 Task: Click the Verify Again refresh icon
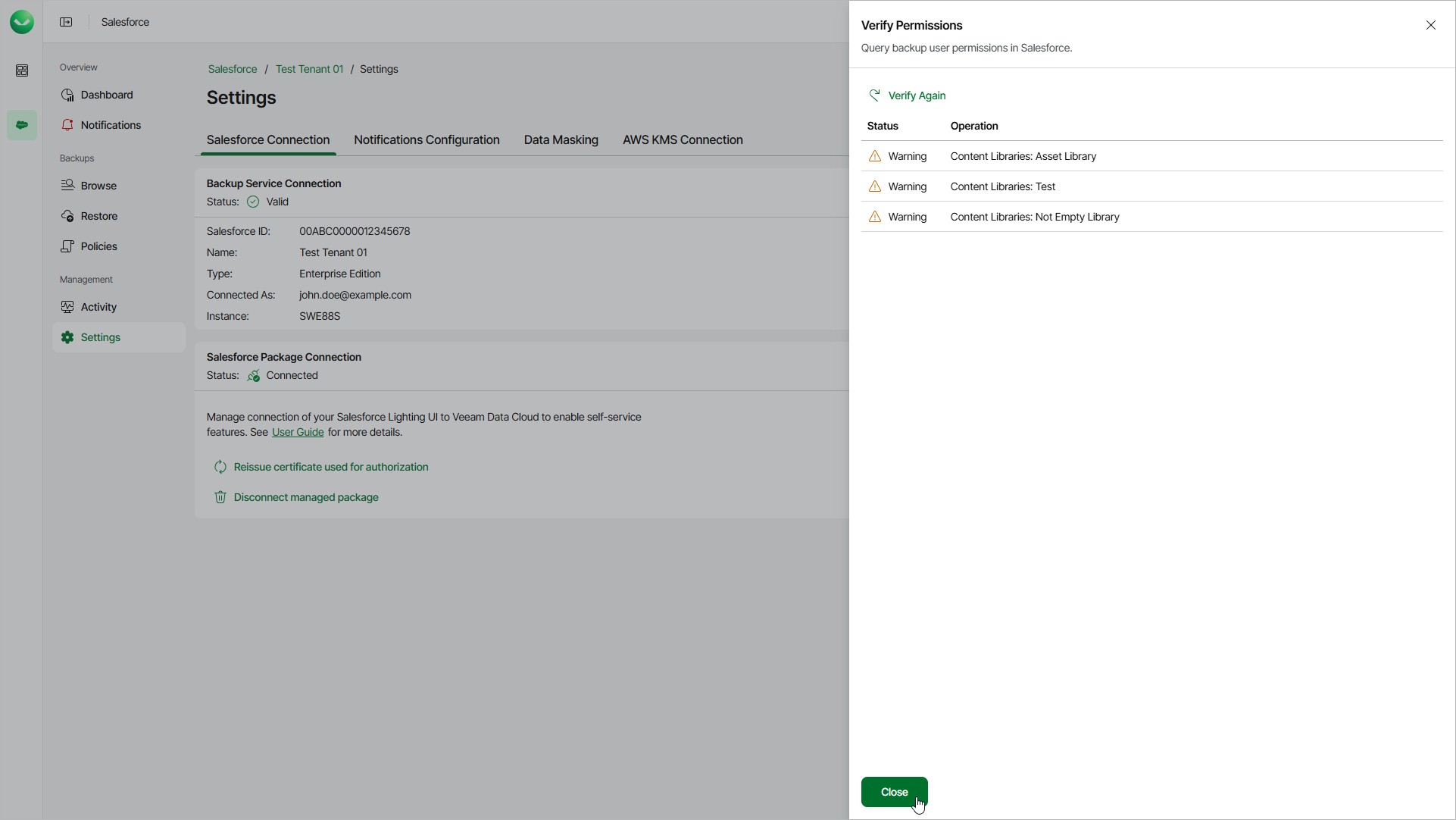tap(874, 95)
